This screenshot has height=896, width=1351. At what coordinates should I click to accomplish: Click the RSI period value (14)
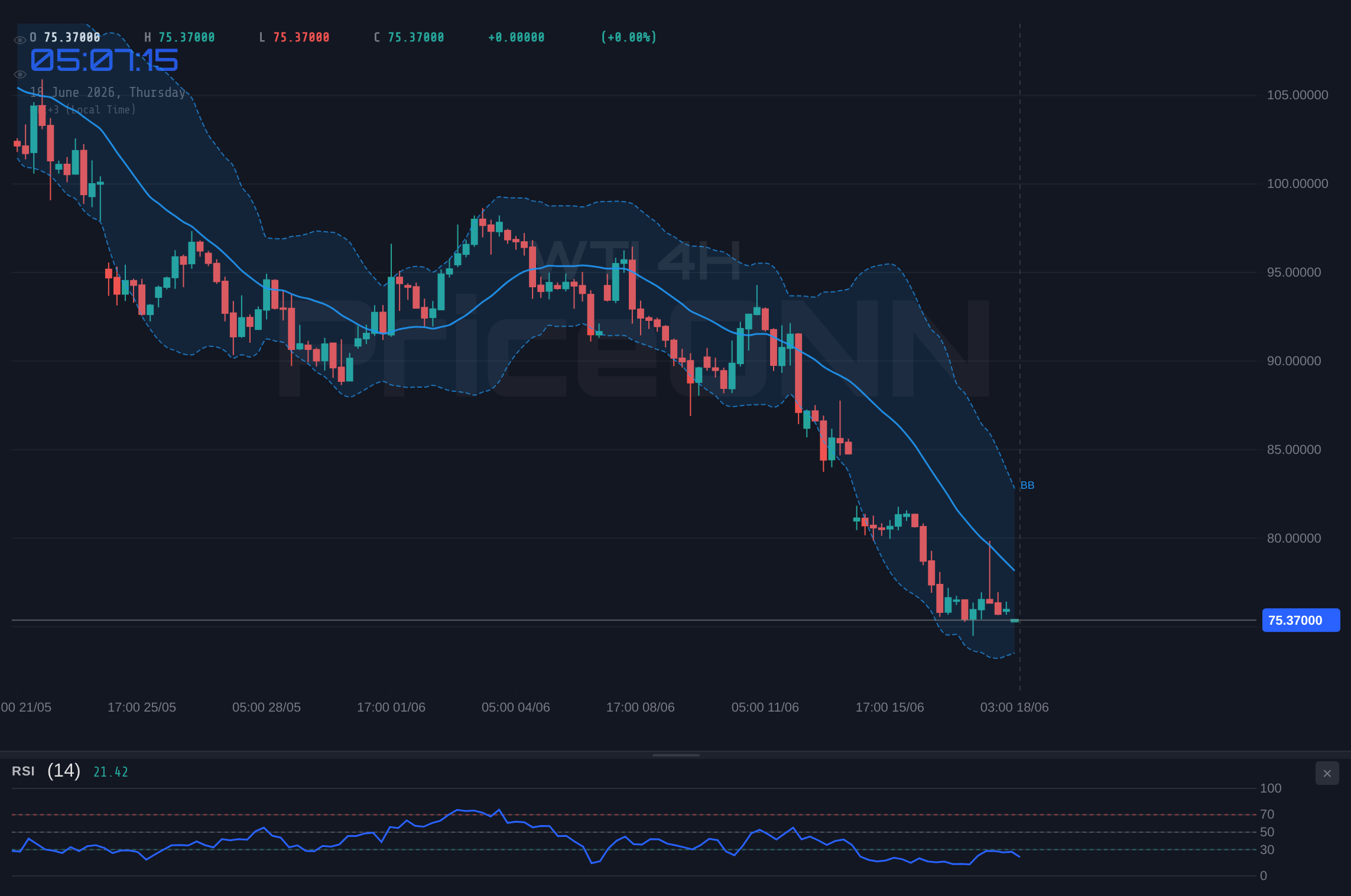pyautogui.click(x=64, y=771)
